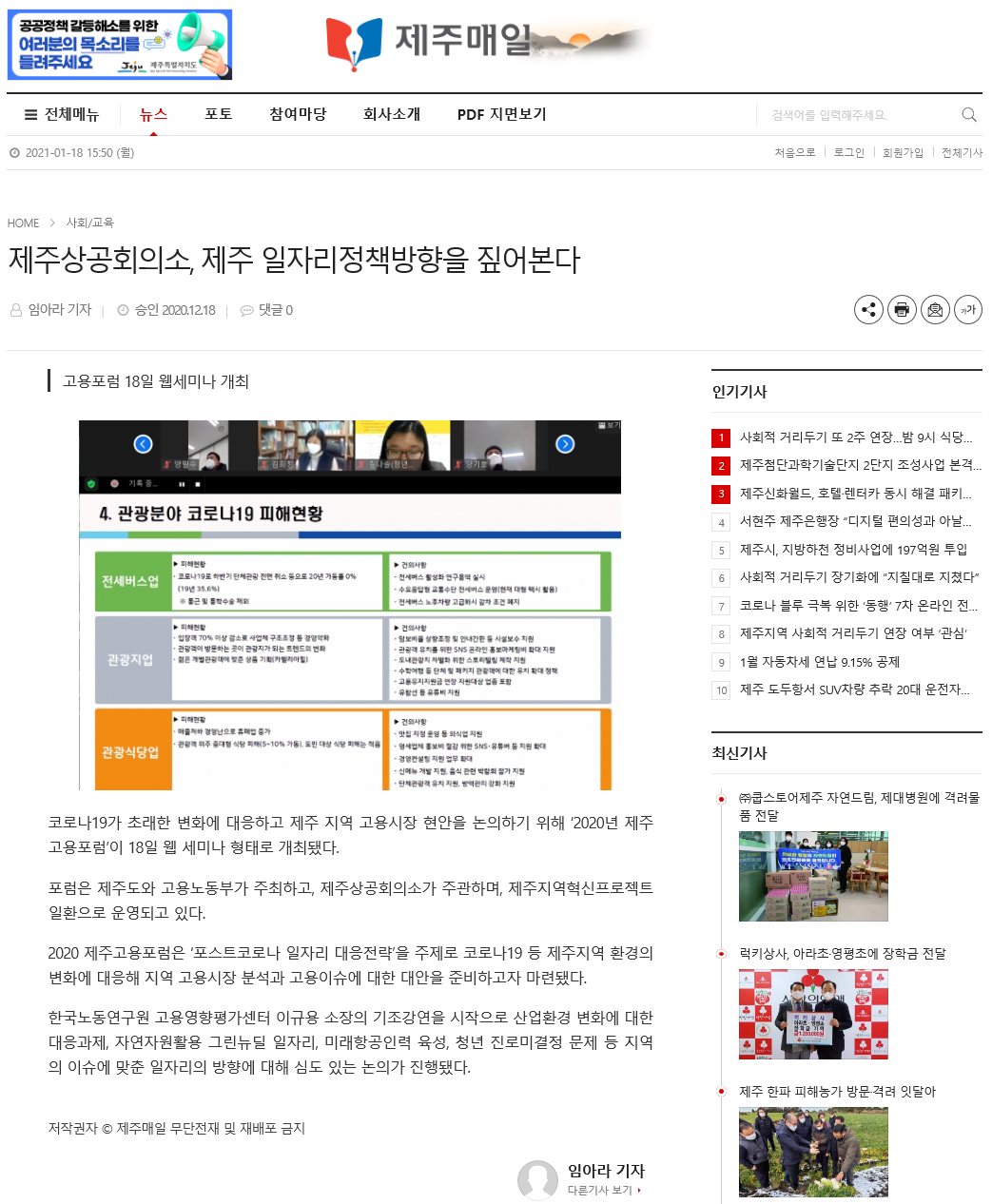This screenshot has width=992, height=1204.
Task: Click the timestamp 2021-01-18 15:50 (월)
Action: tap(80, 152)
